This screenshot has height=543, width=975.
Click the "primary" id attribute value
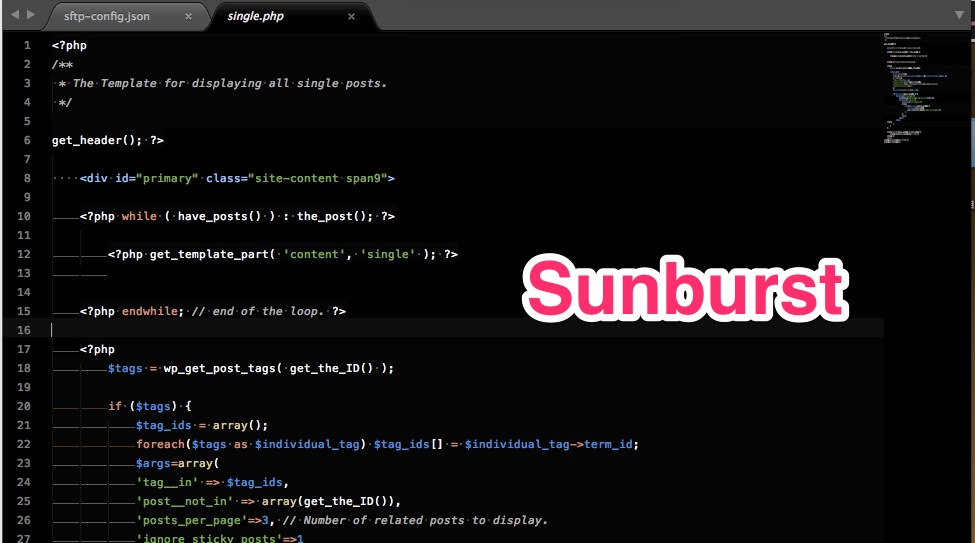[168, 178]
